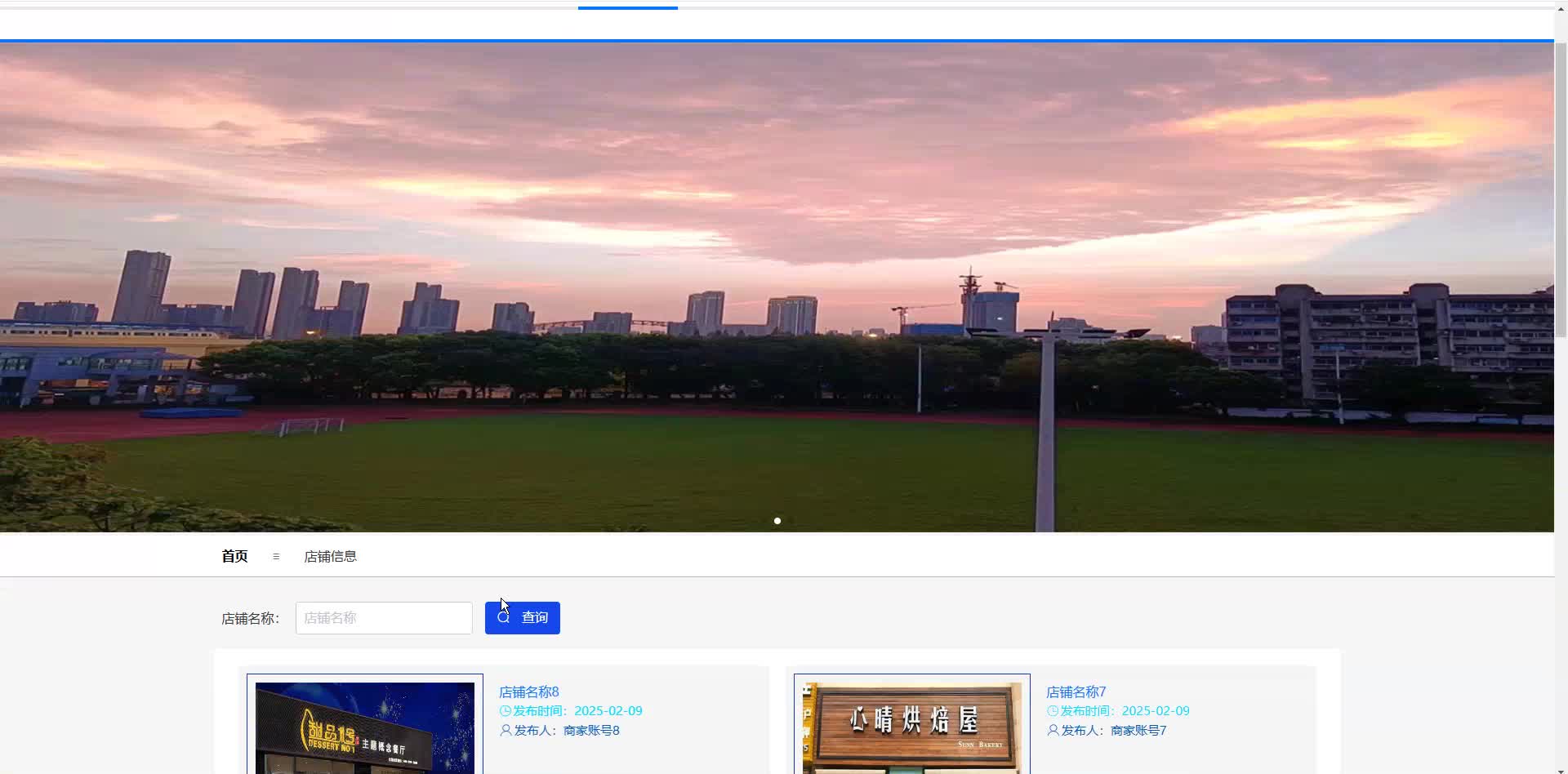Click the vertical scrollbar track on the right

coord(1561,408)
